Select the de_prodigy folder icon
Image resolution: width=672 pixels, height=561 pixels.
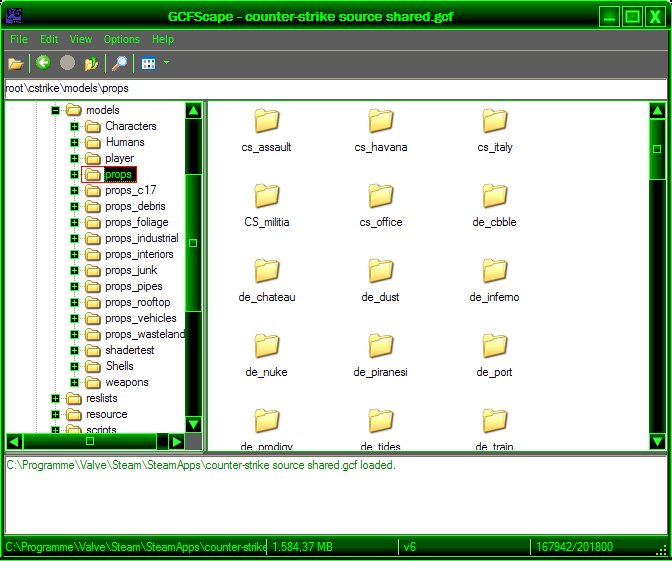(266, 420)
